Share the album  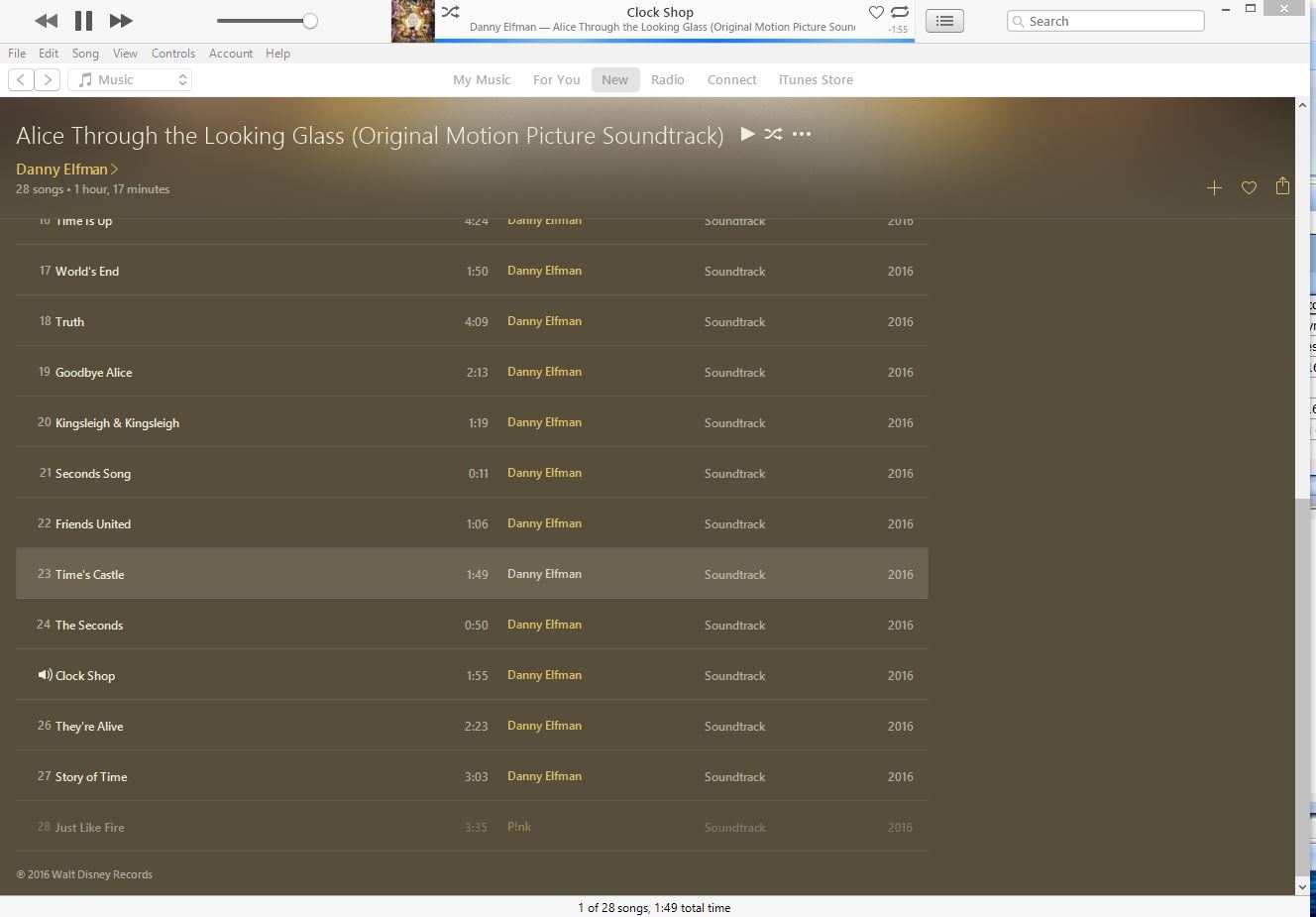(1282, 186)
